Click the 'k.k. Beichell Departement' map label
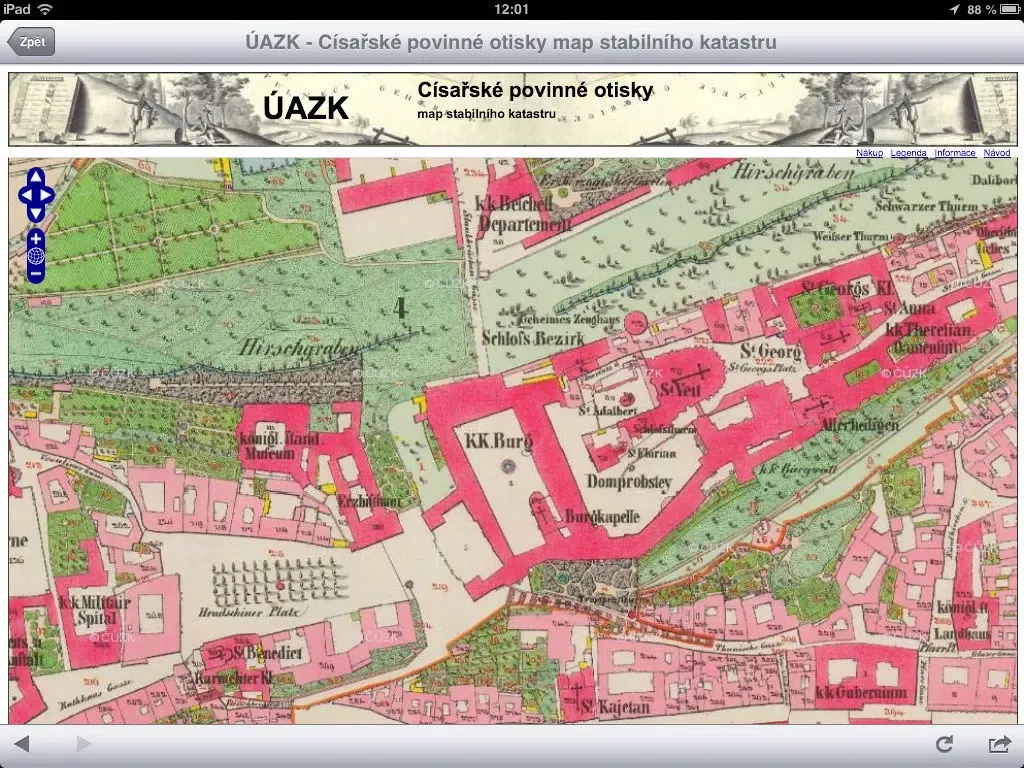 point(523,214)
